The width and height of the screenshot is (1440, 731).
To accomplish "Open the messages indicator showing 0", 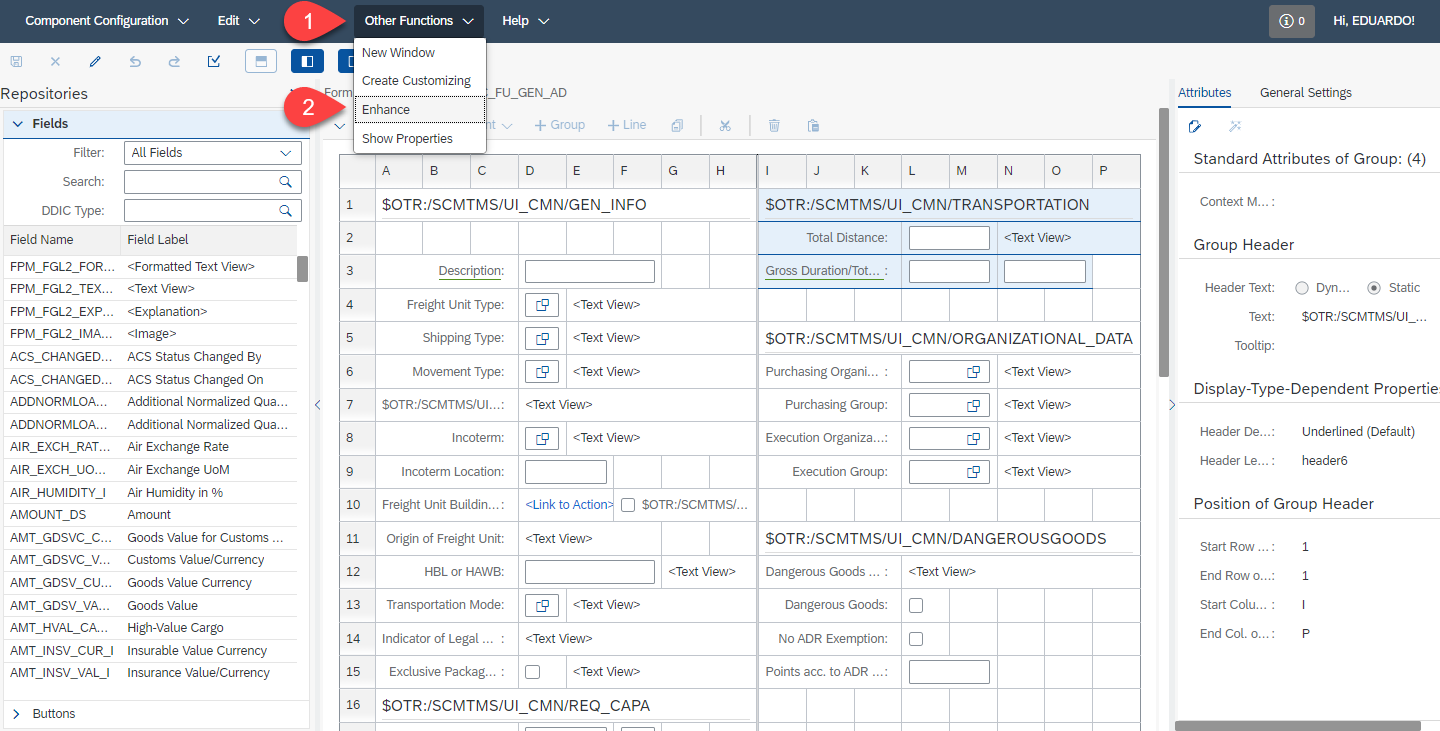I will 1292,21.
